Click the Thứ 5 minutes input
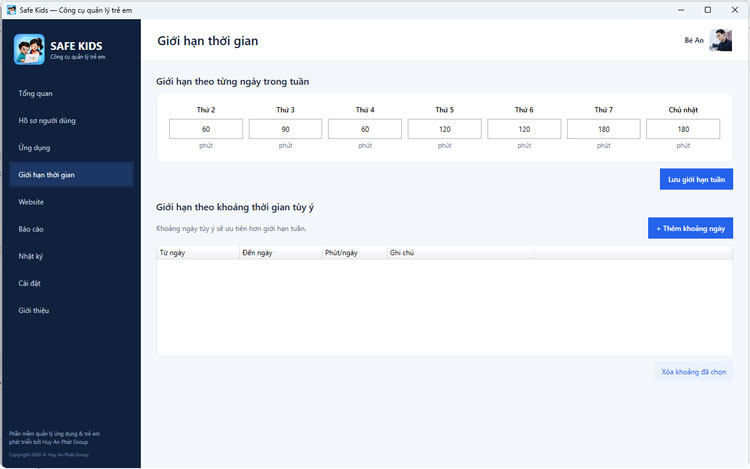Image resolution: width=750 pixels, height=469 pixels. 444,129
